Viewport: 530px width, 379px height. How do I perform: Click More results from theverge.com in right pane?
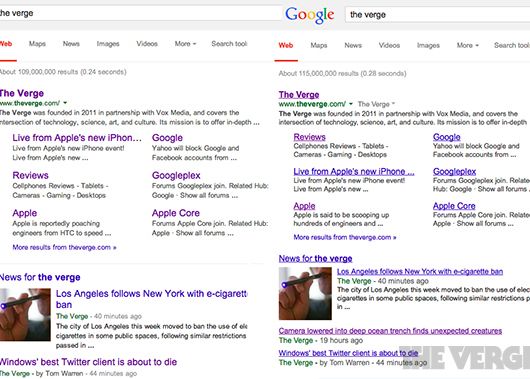point(345,237)
